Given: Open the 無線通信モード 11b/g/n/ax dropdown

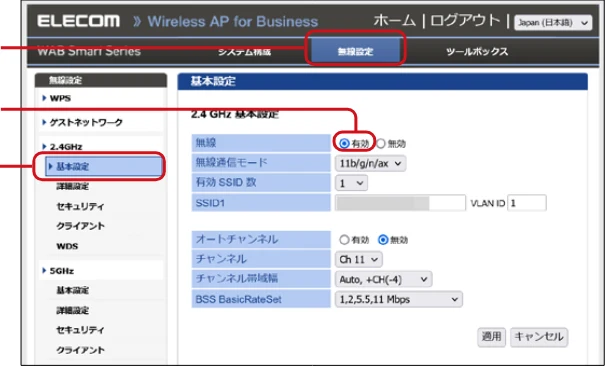Looking at the screenshot, I should (x=370, y=164).
